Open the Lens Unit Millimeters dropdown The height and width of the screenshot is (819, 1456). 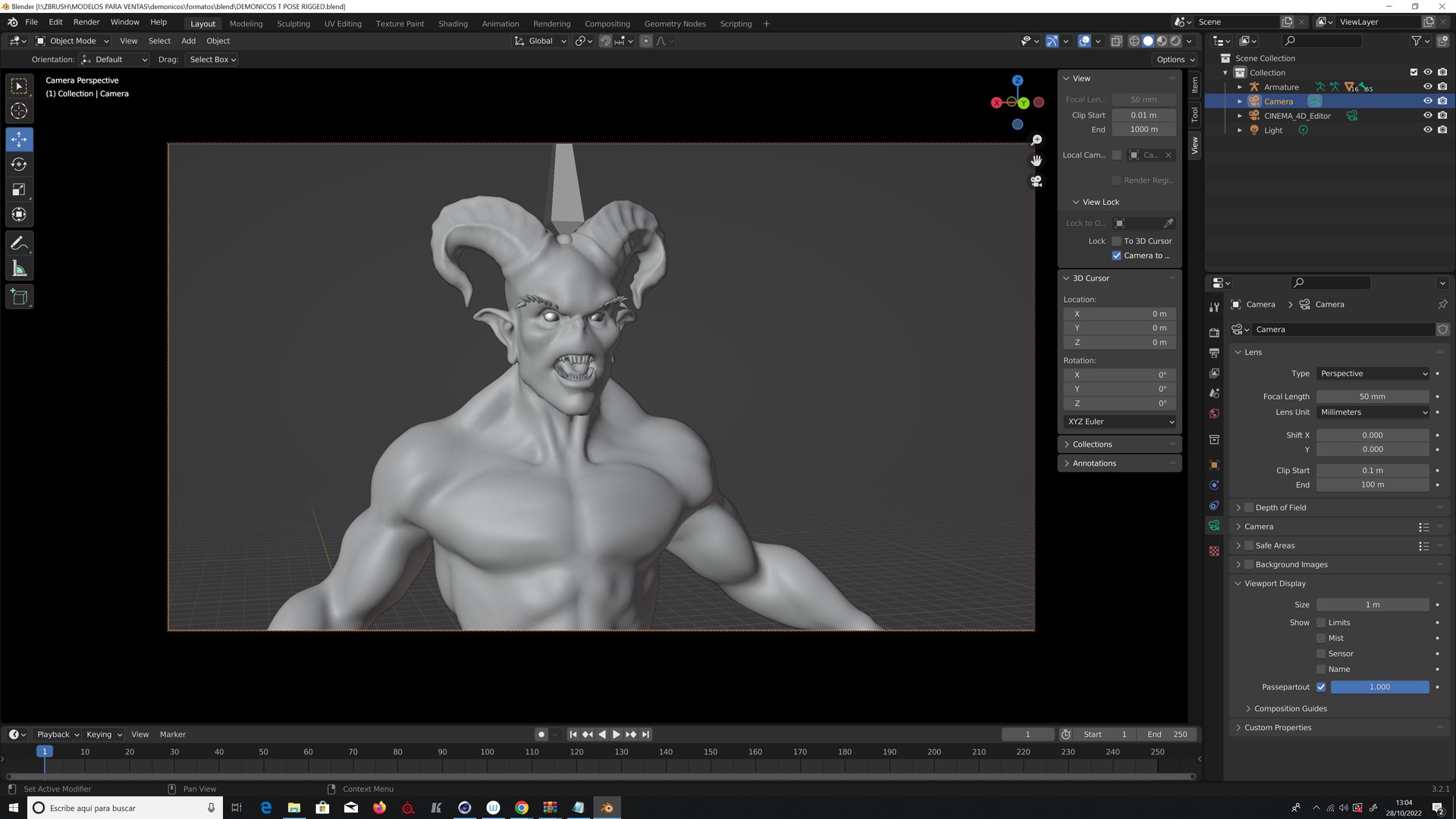pyautogui.click(x=1373, y=413)
